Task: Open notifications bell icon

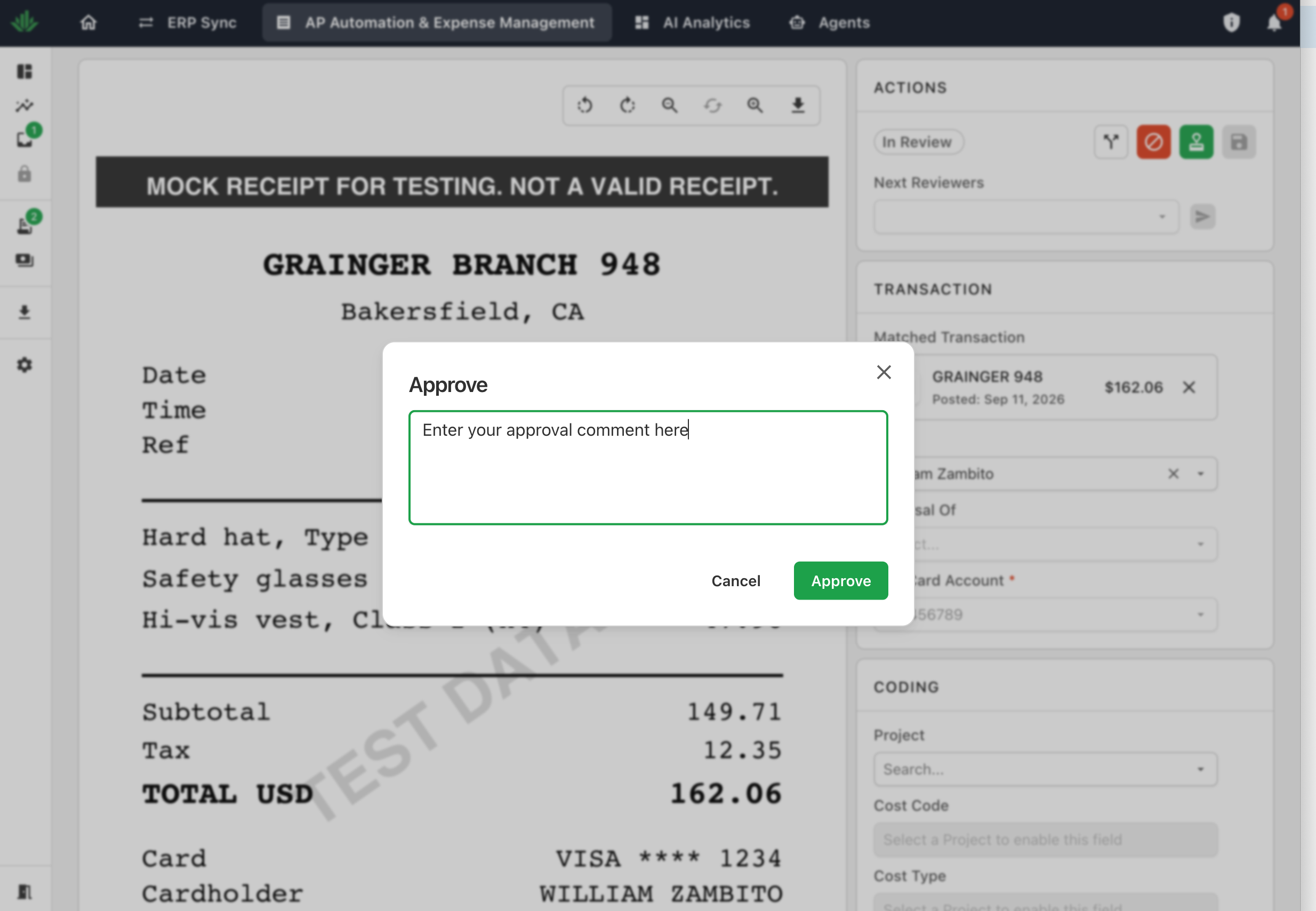Action: [1274, 23]
